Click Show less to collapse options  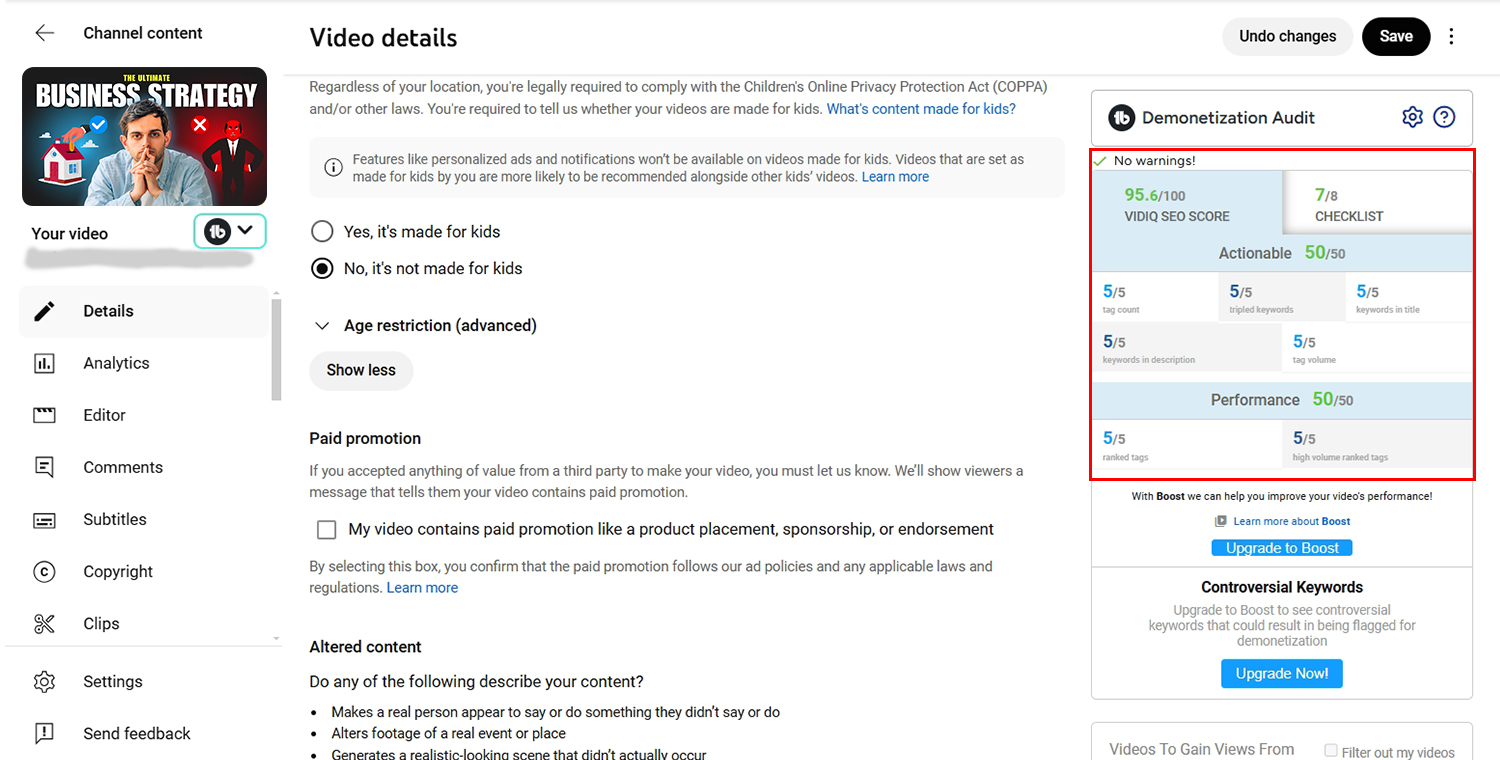[x=361, y=370]
